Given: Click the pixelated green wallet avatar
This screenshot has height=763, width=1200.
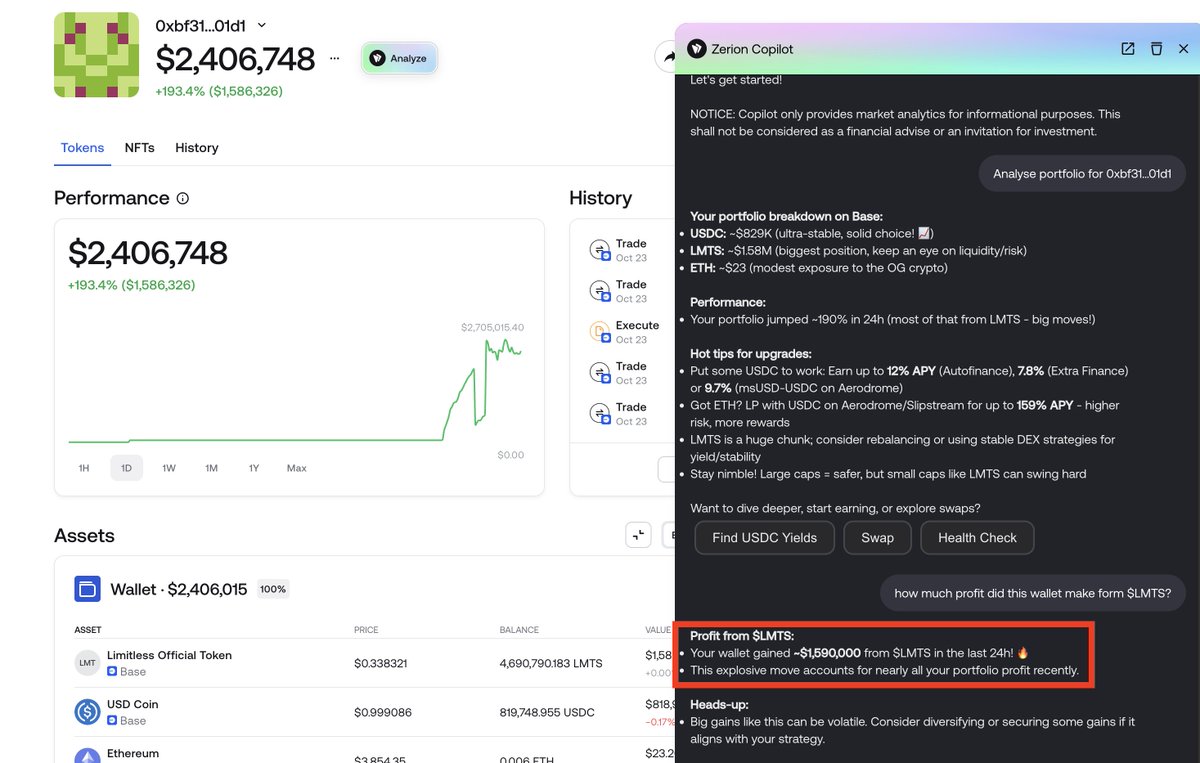Looking at the screenshot, I should pos(96,55).
